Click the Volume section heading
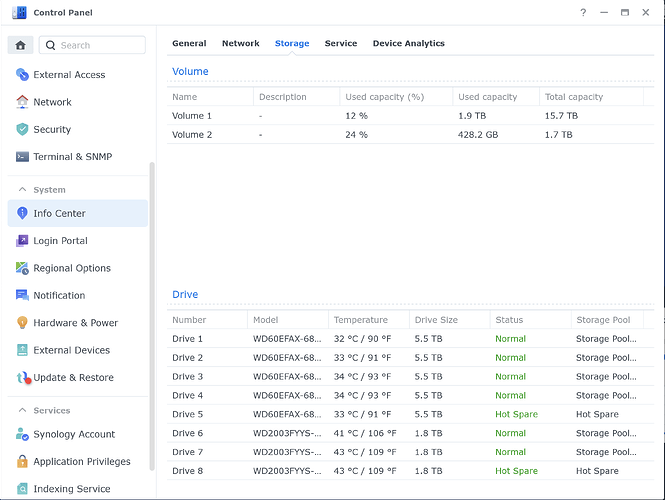 click(190, 71)
